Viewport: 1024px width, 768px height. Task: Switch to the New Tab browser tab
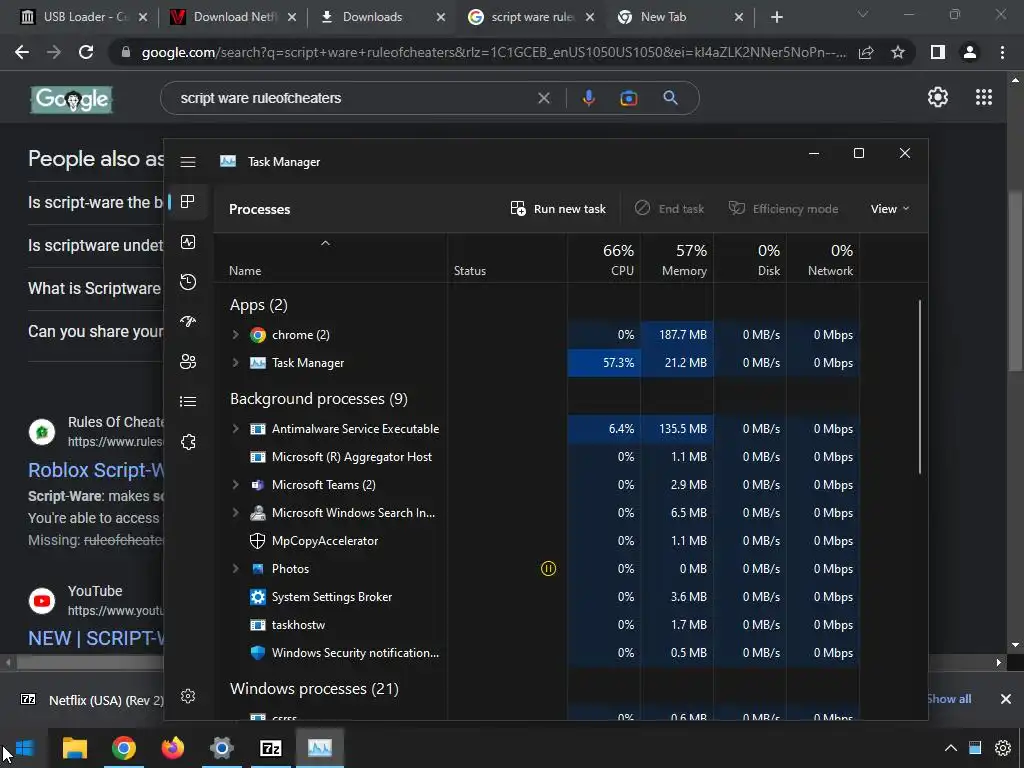680,17
